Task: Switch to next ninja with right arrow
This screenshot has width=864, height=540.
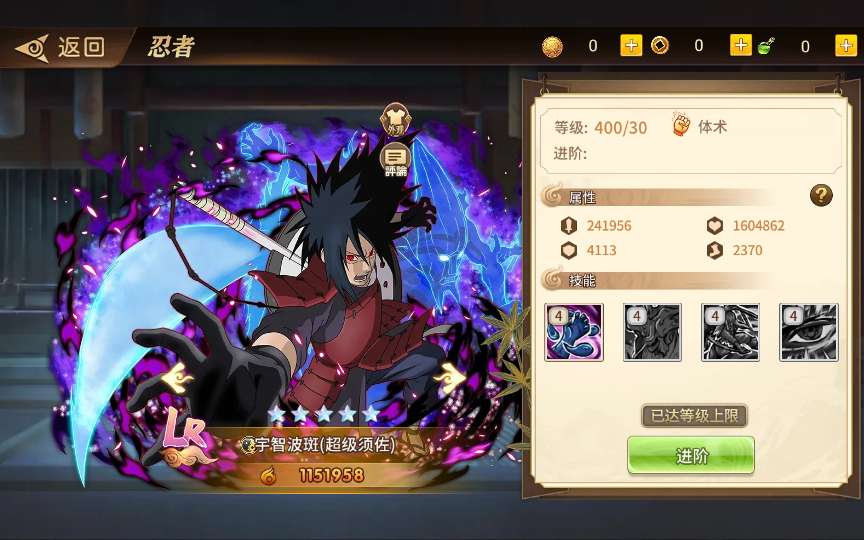Action: coord(449,379)
